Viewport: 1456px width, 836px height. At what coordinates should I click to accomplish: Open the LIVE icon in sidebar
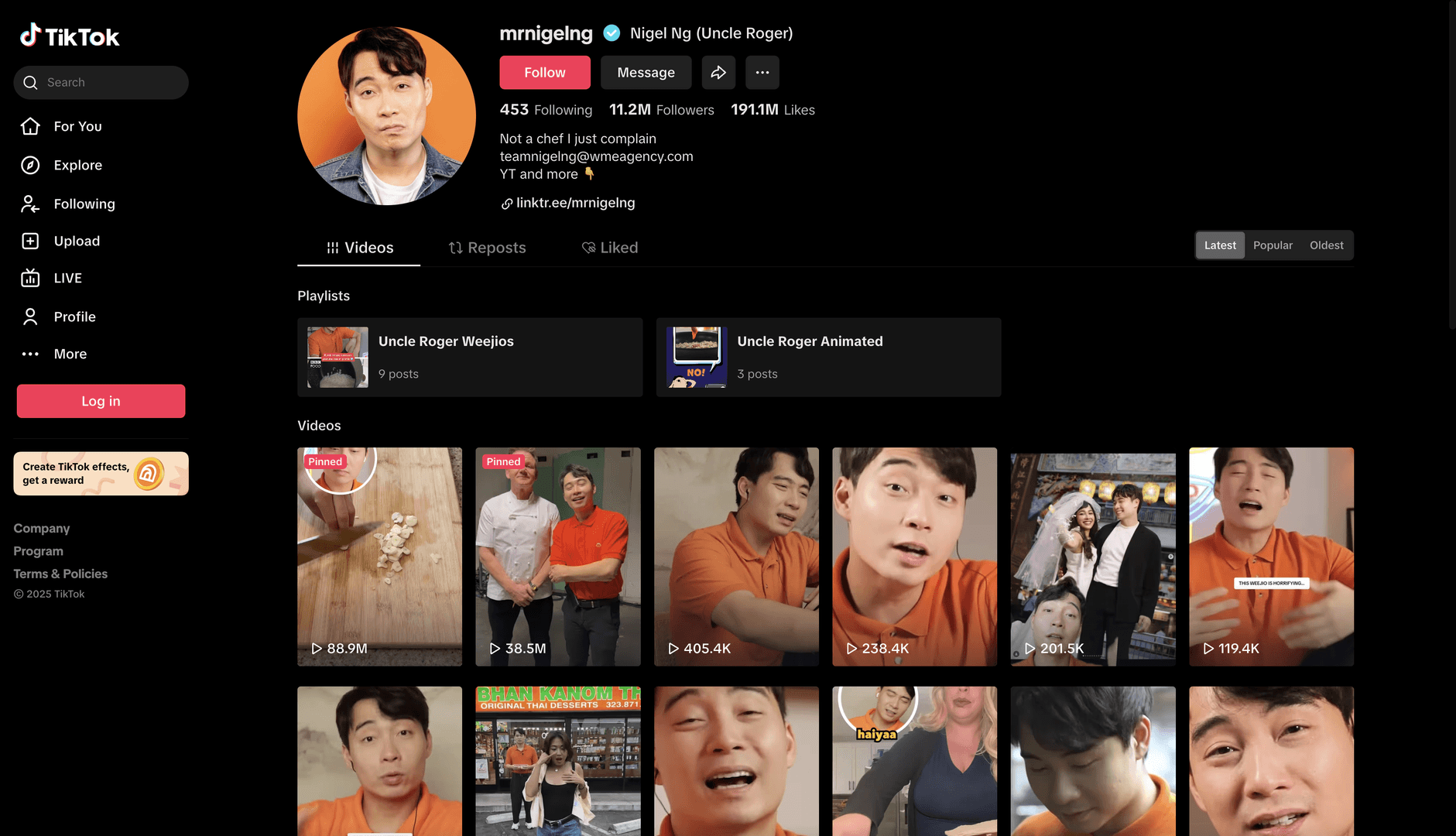tap(30, 278)
